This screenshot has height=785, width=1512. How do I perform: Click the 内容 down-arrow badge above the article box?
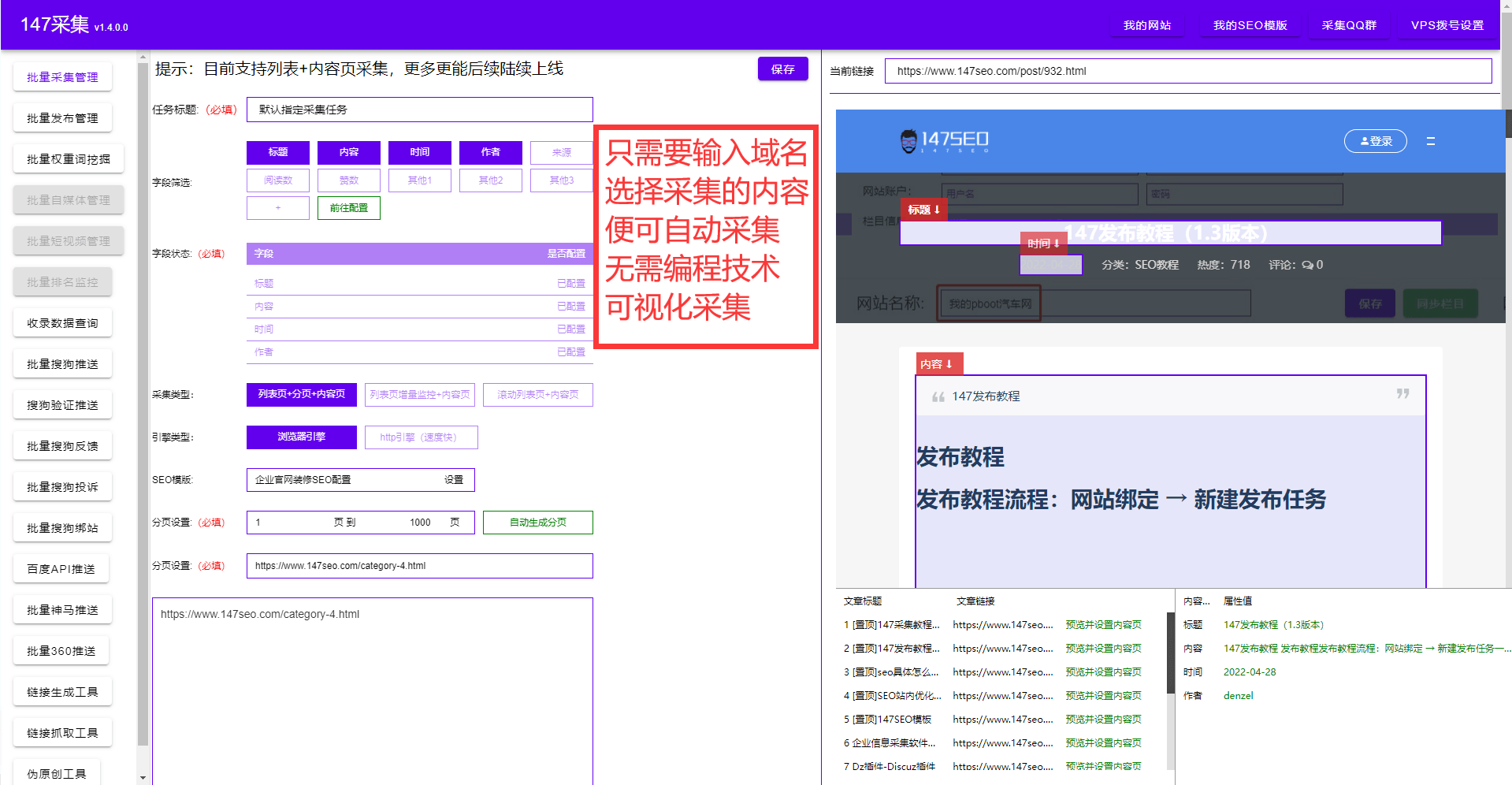[x=938, y=363]
